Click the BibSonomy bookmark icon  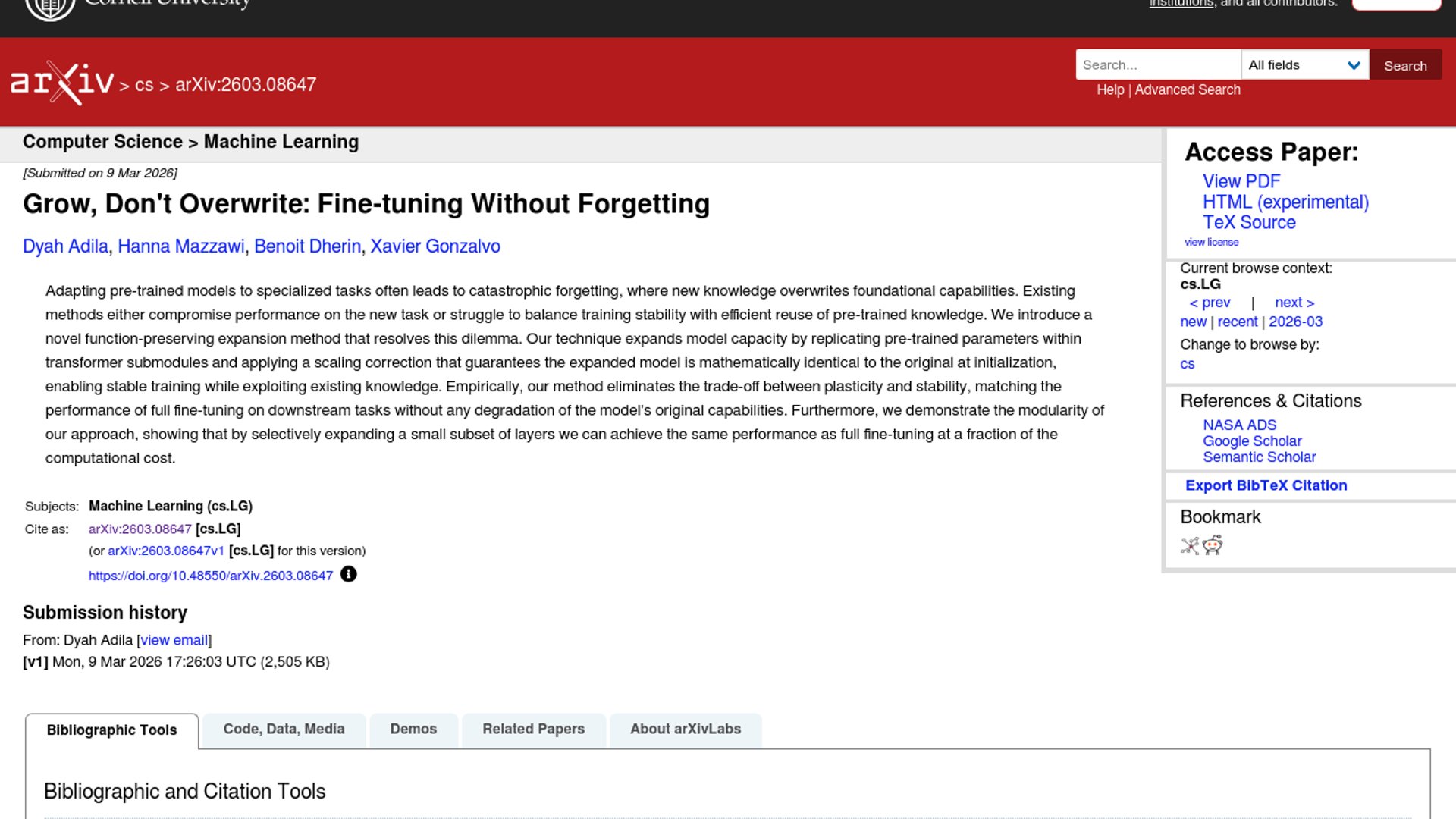(1190, 545)
